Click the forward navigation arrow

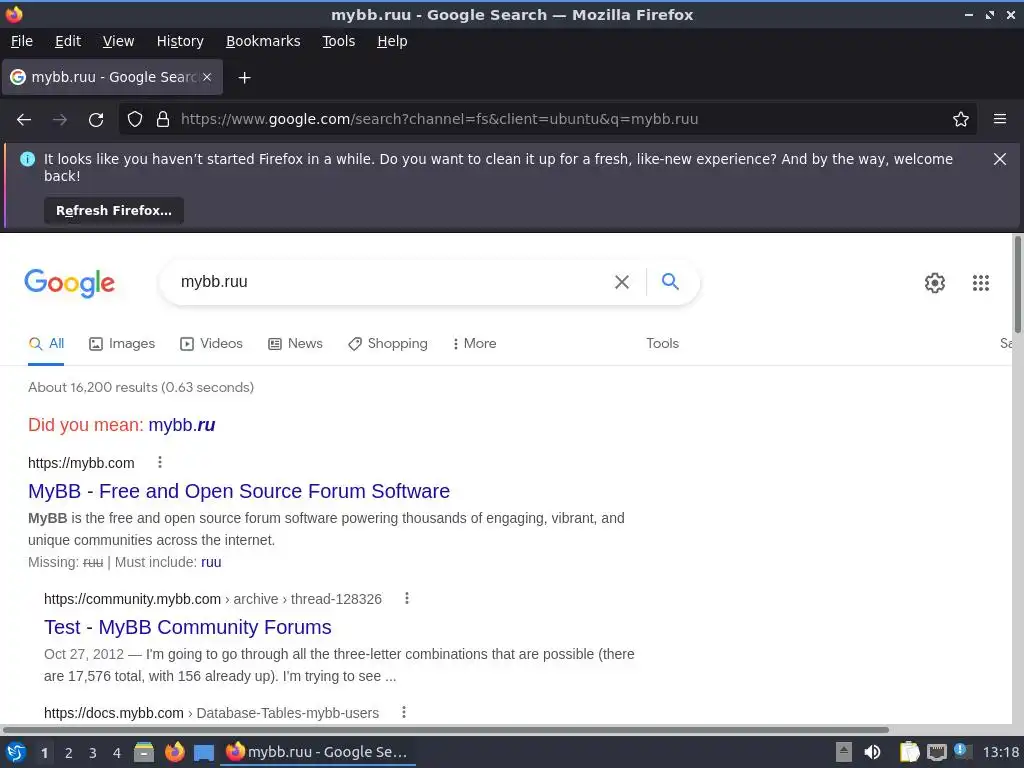(59, 120)
